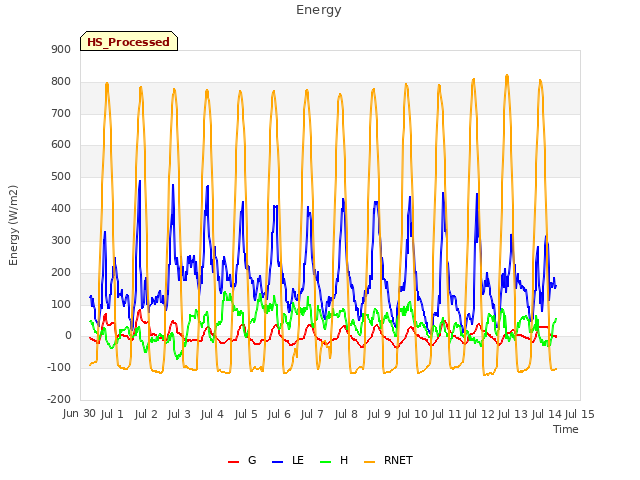Screen dimensions: 640x480
Task: Click the -200 y-axis tick label
Action: pyautogui.click(x=59, y=399)
